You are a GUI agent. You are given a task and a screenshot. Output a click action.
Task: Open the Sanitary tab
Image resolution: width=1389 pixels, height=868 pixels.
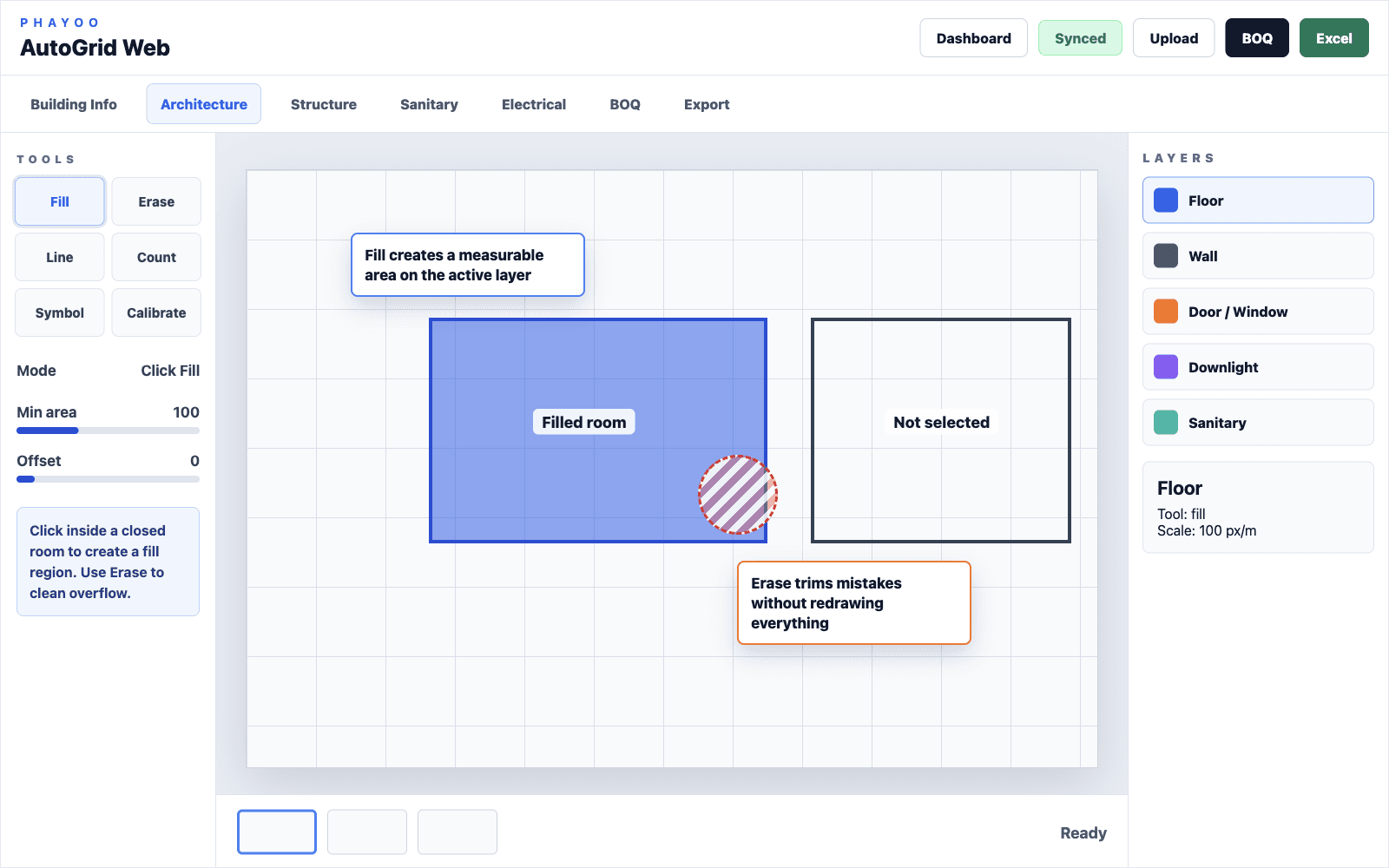(x=429, y=104)
